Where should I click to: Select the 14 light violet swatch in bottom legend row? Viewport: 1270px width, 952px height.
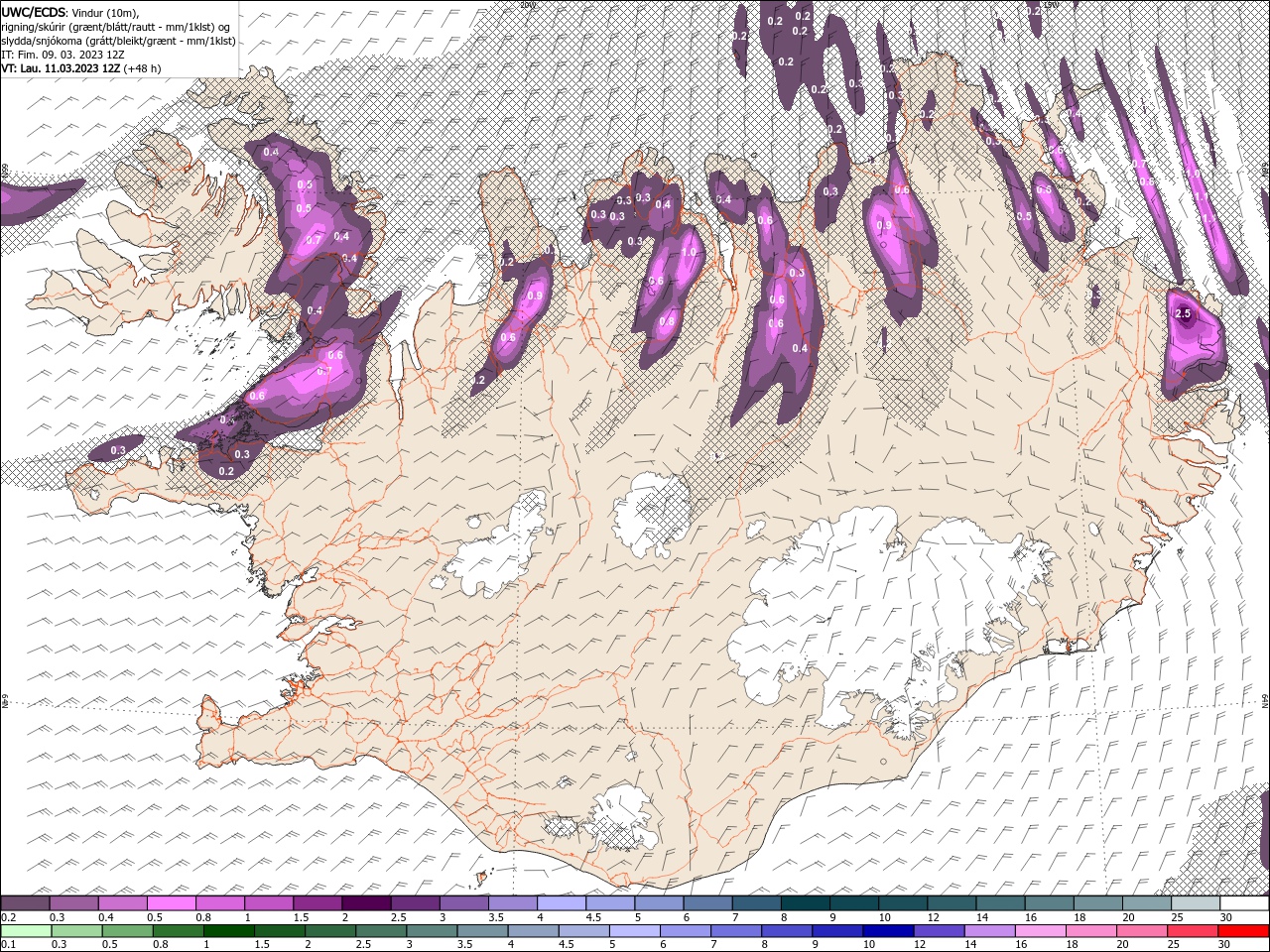click(990, 931)
